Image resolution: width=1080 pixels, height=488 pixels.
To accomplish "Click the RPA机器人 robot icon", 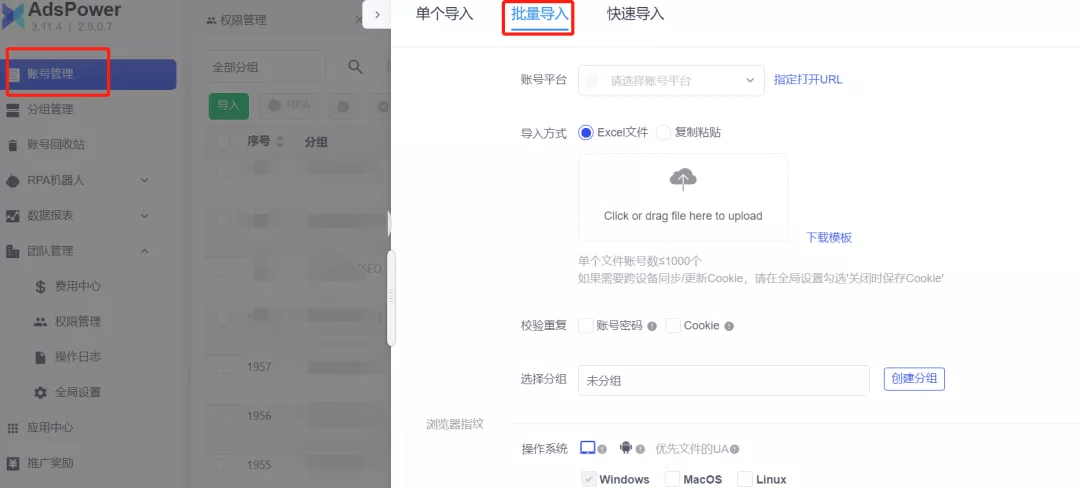I will 12,180.
